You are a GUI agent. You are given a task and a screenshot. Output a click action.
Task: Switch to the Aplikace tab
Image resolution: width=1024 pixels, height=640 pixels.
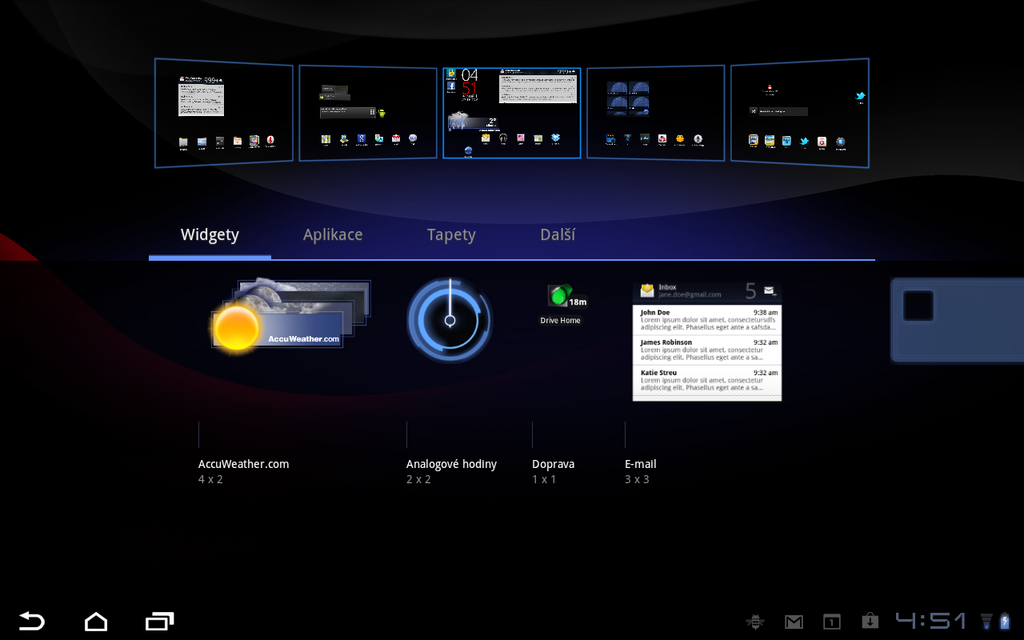pos(333,235)
